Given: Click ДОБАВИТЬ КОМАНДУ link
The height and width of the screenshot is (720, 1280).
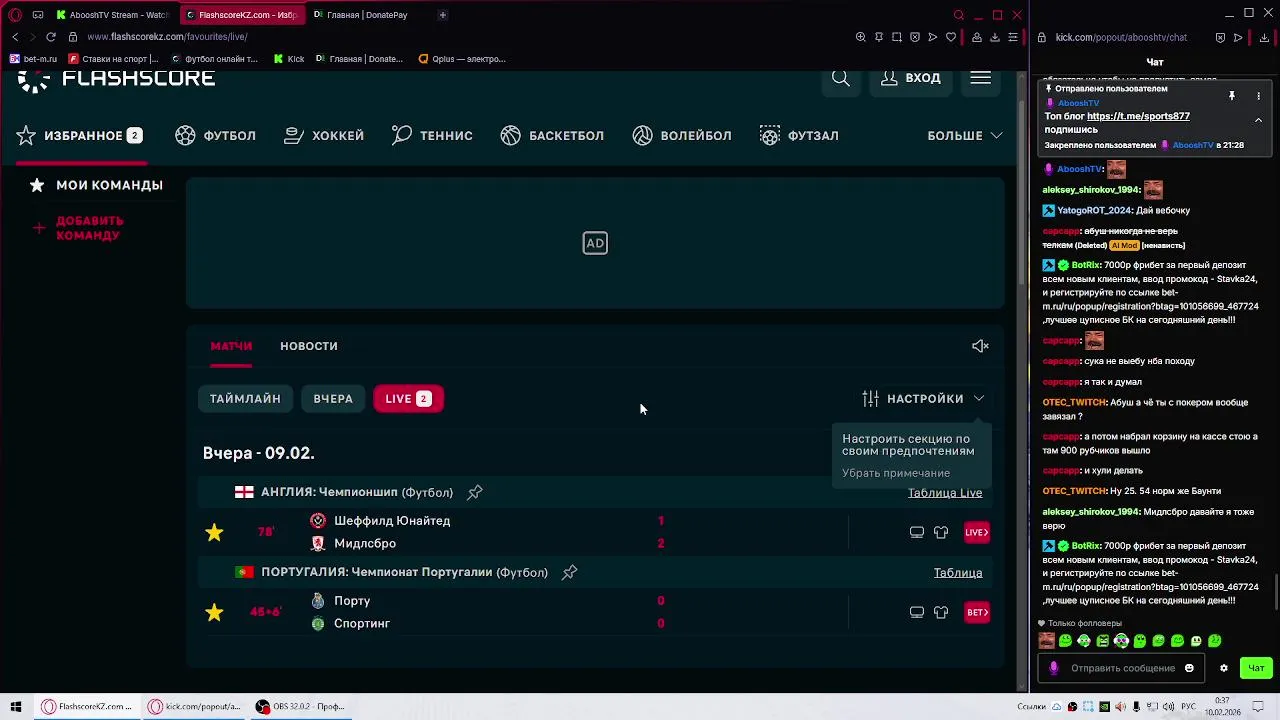Looking at the screenshot, I should pos(80,228).
